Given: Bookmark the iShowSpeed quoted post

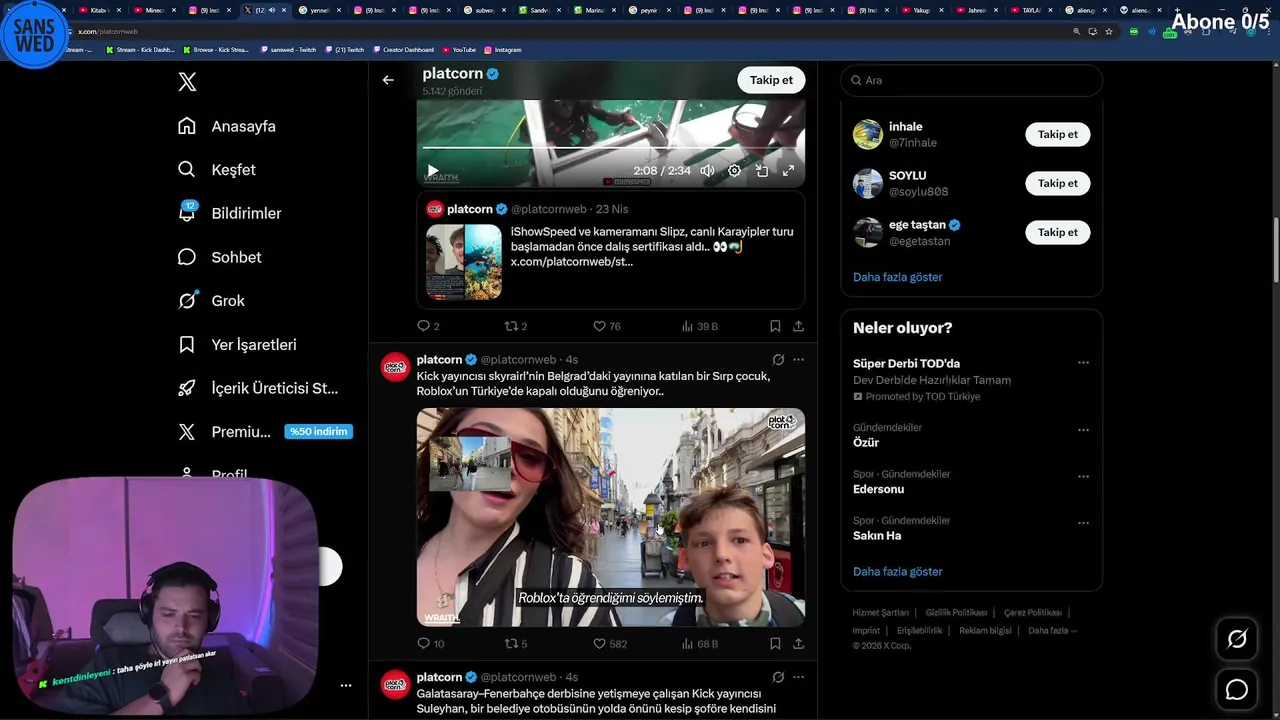Looking at the screenshot, I should click(x=775, y=326).
